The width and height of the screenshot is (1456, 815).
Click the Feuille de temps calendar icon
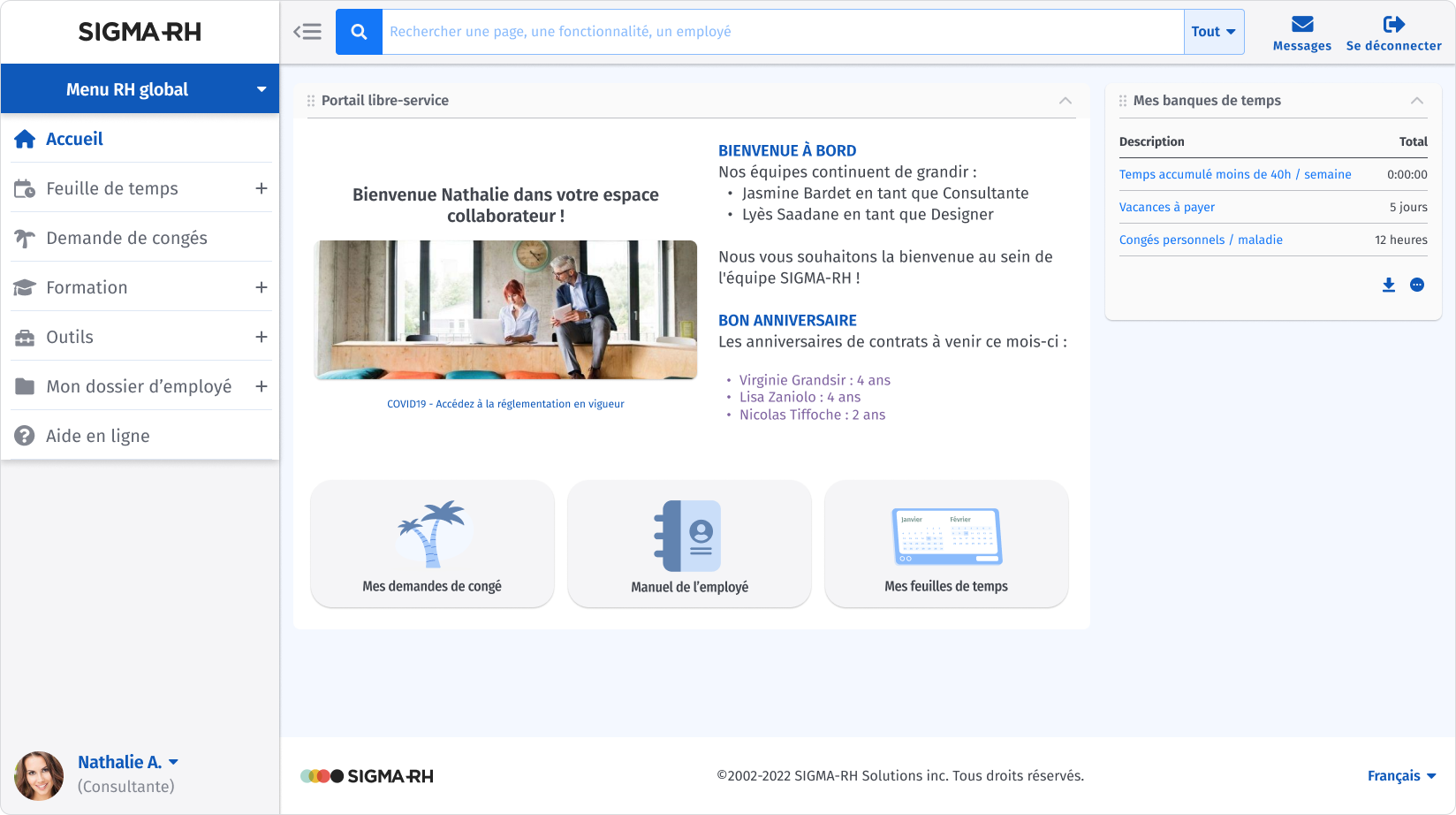point(23,187)
